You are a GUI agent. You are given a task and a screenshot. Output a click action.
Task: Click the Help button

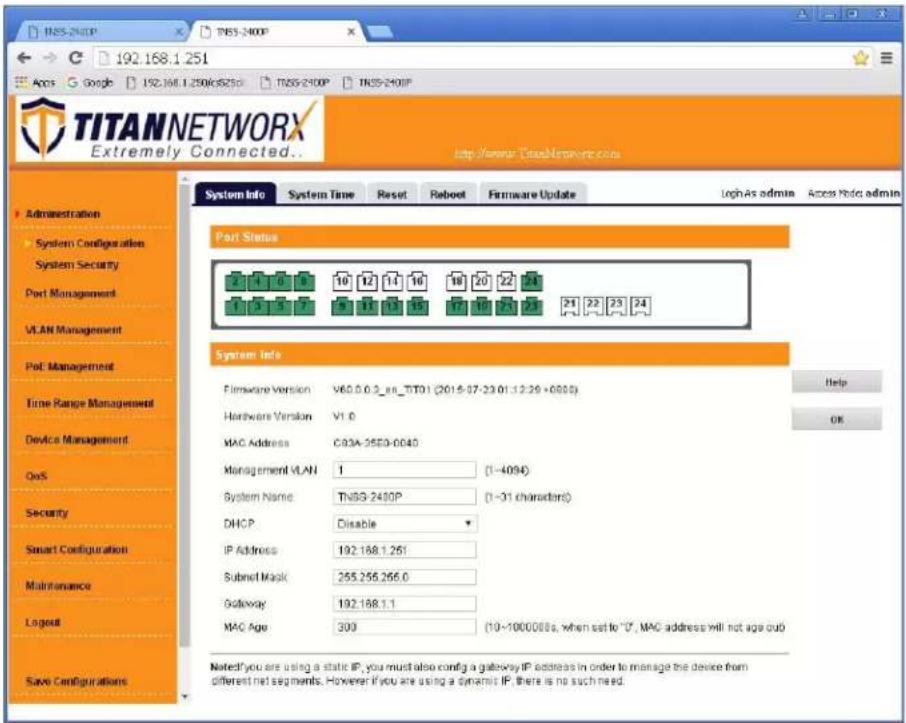(x=837, y=382)
